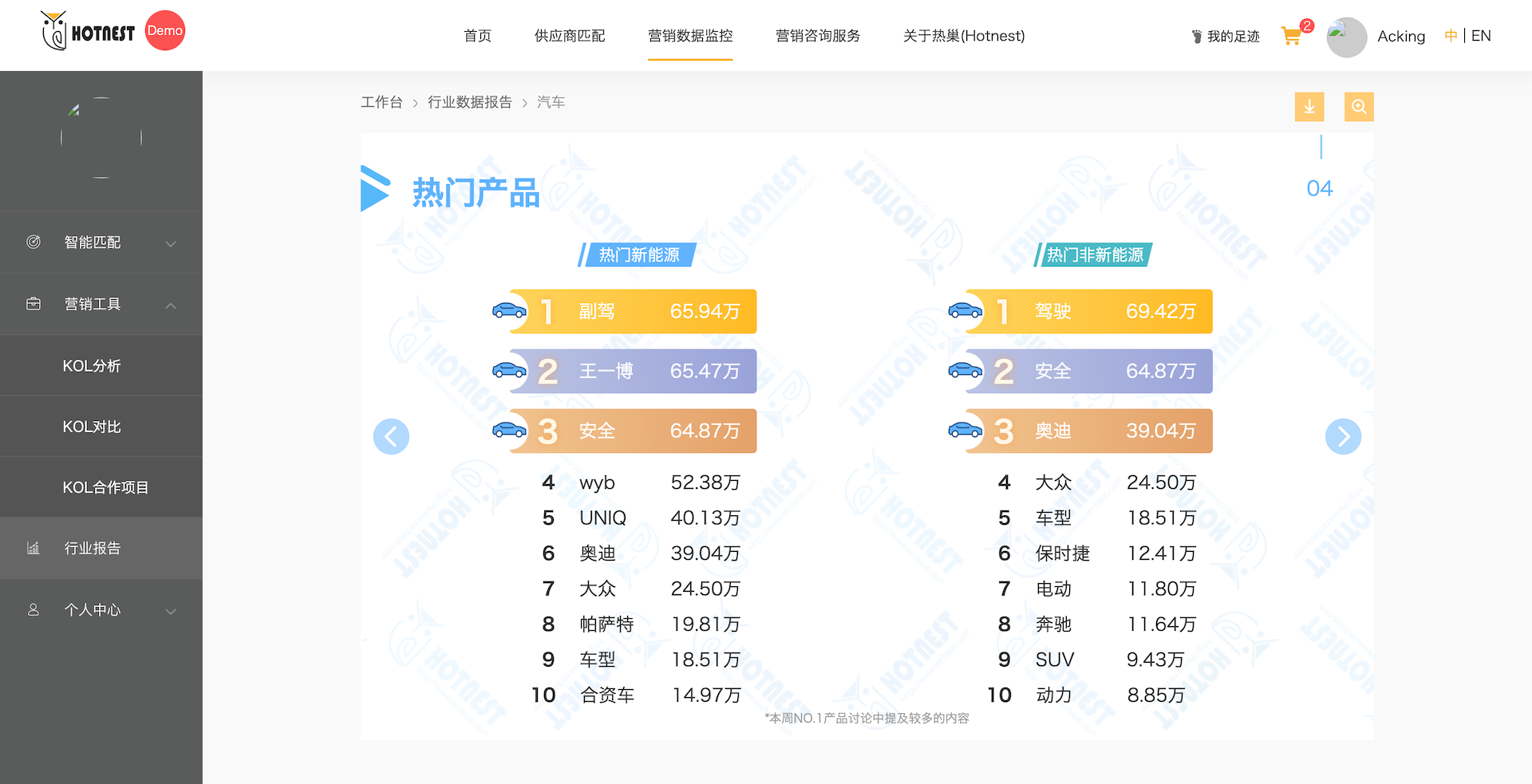Switch language to 中
1532x784 pixels.
pos(1450,36)
